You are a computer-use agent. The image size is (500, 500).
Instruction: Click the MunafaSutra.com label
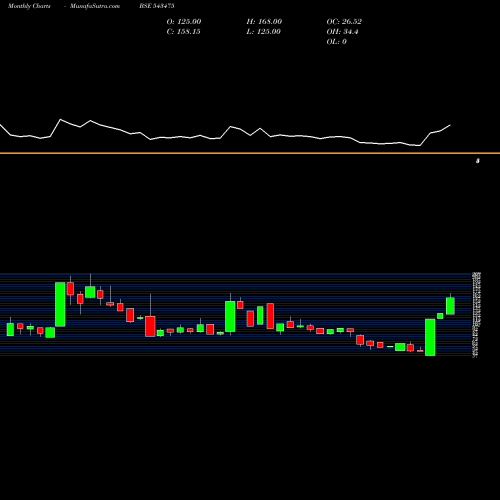click(95, 6)
